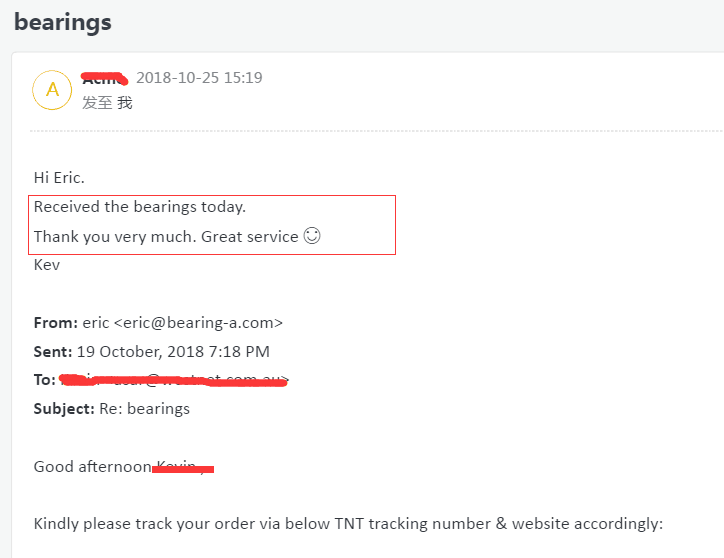Click the Good afternoon greeting

tap(92, 467)
